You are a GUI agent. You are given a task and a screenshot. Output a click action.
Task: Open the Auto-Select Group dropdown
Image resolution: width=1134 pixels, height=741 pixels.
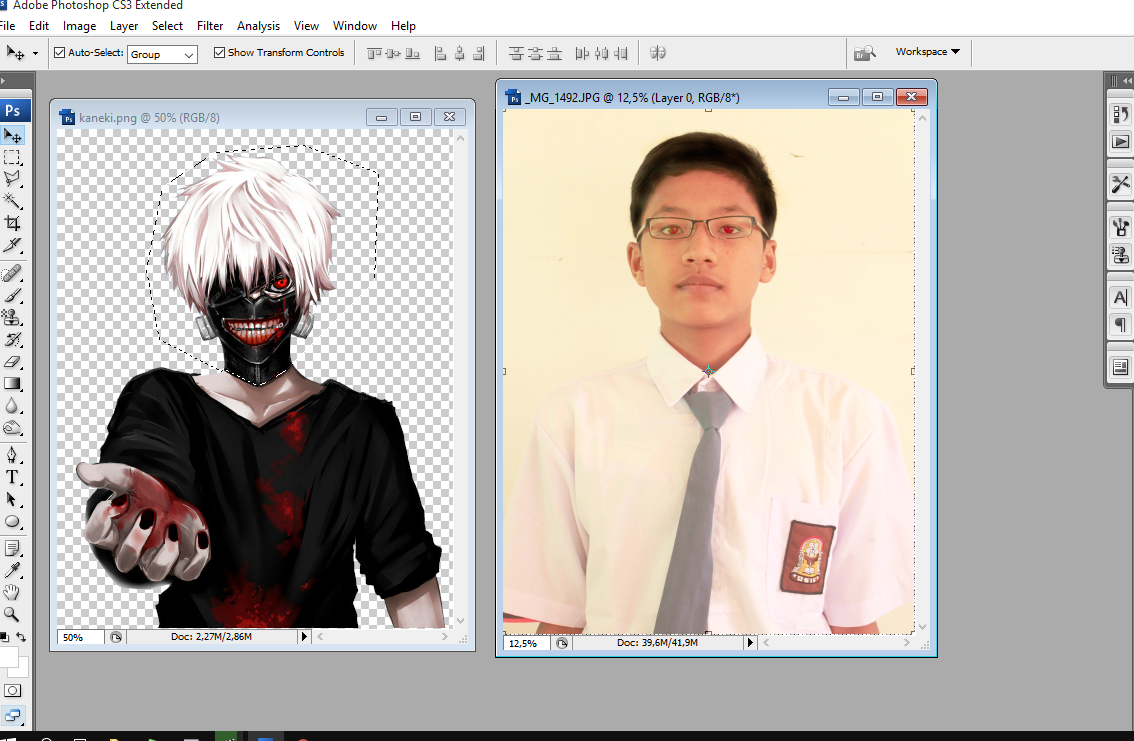click(162, 54)
